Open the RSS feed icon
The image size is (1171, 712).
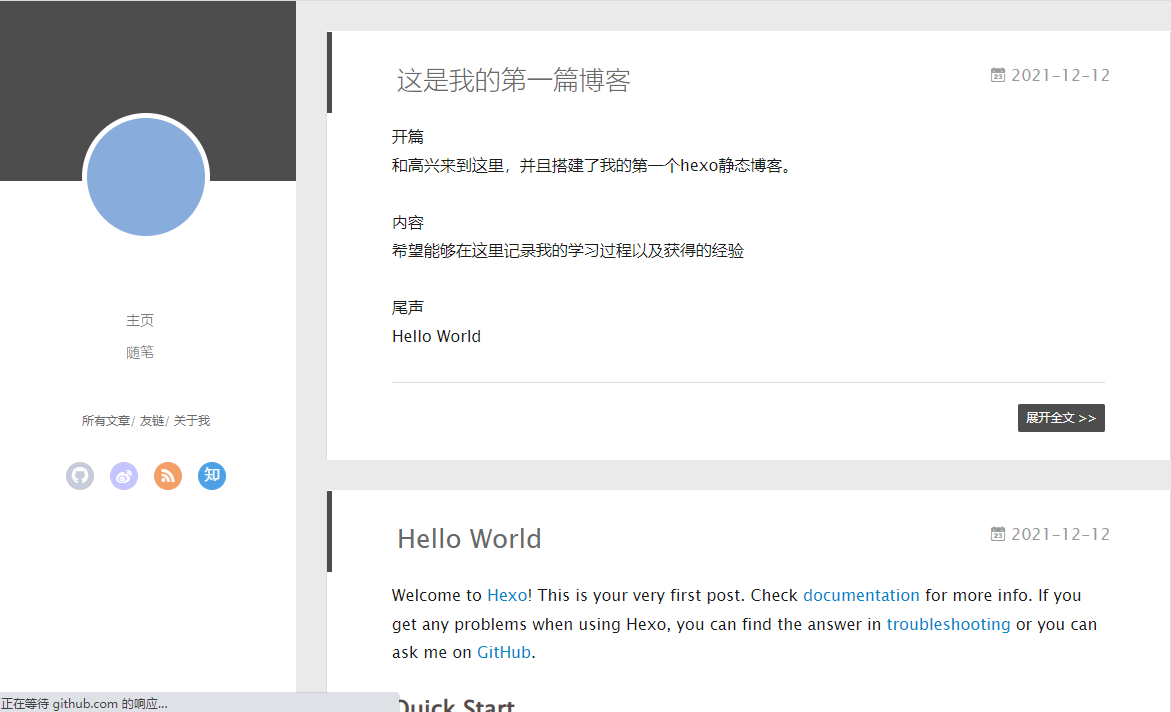[168, 476]
